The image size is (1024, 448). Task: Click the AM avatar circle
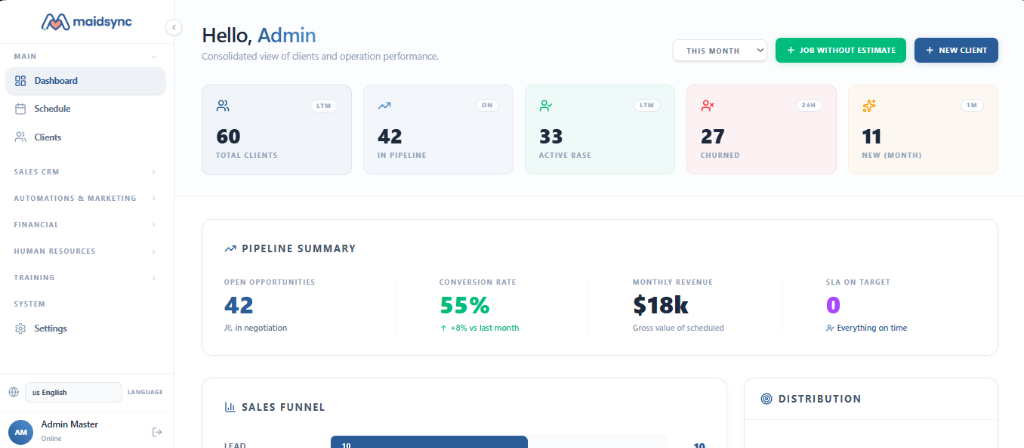click(x=20, y=432)
